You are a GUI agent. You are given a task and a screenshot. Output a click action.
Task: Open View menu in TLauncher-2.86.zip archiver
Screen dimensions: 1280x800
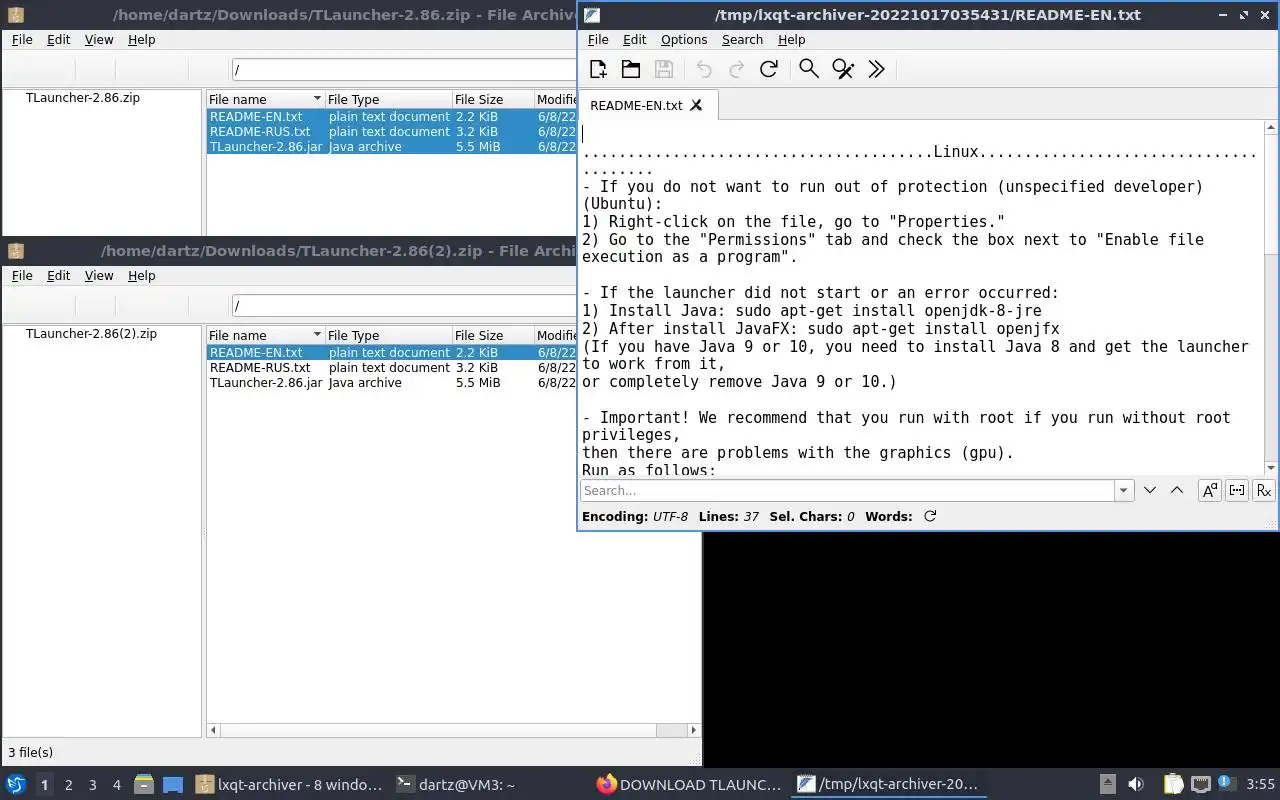click(99, 40)
